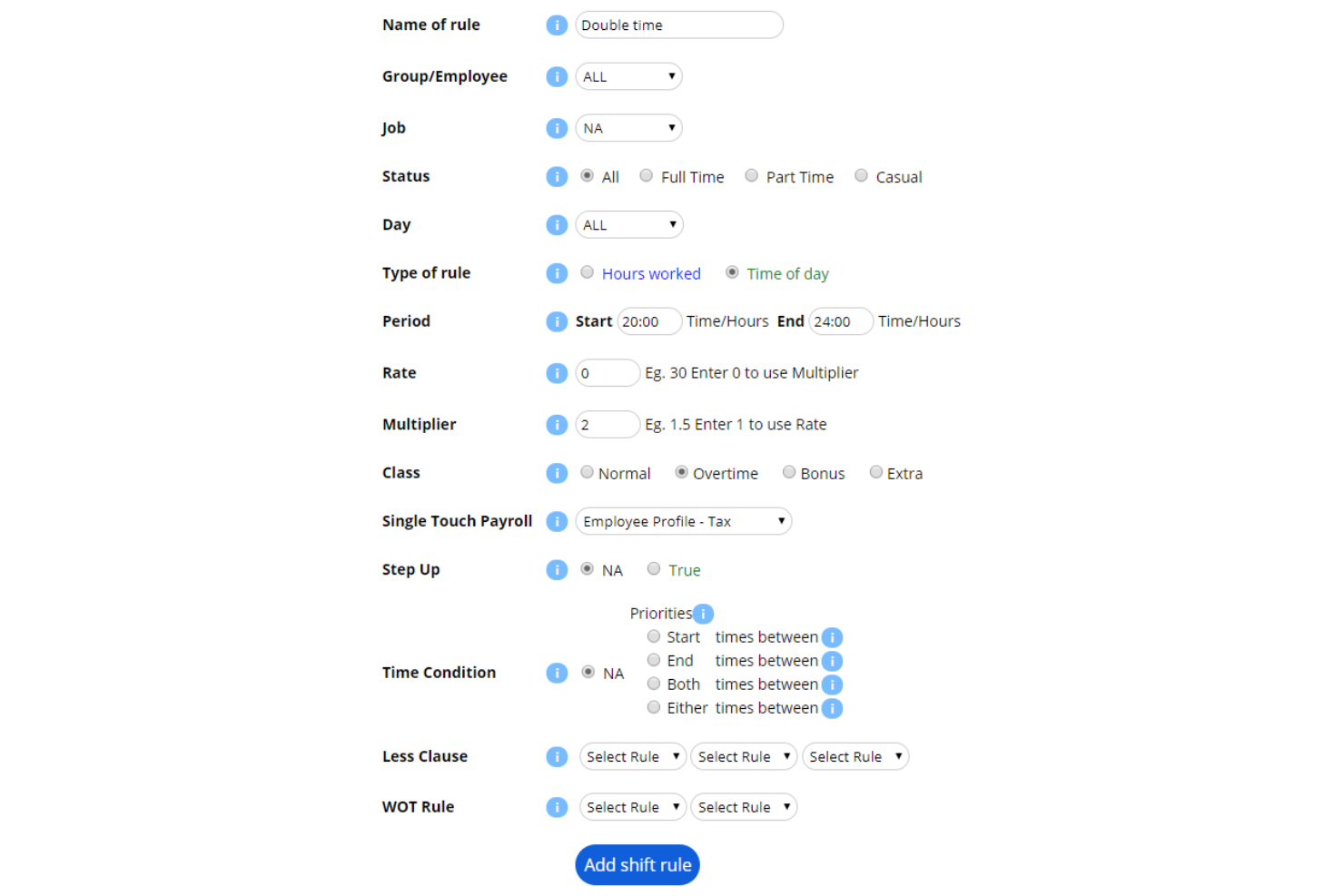1344x896 pixels.
Task: Click the Less Clause info icon
Action: (x=557, y=757)
